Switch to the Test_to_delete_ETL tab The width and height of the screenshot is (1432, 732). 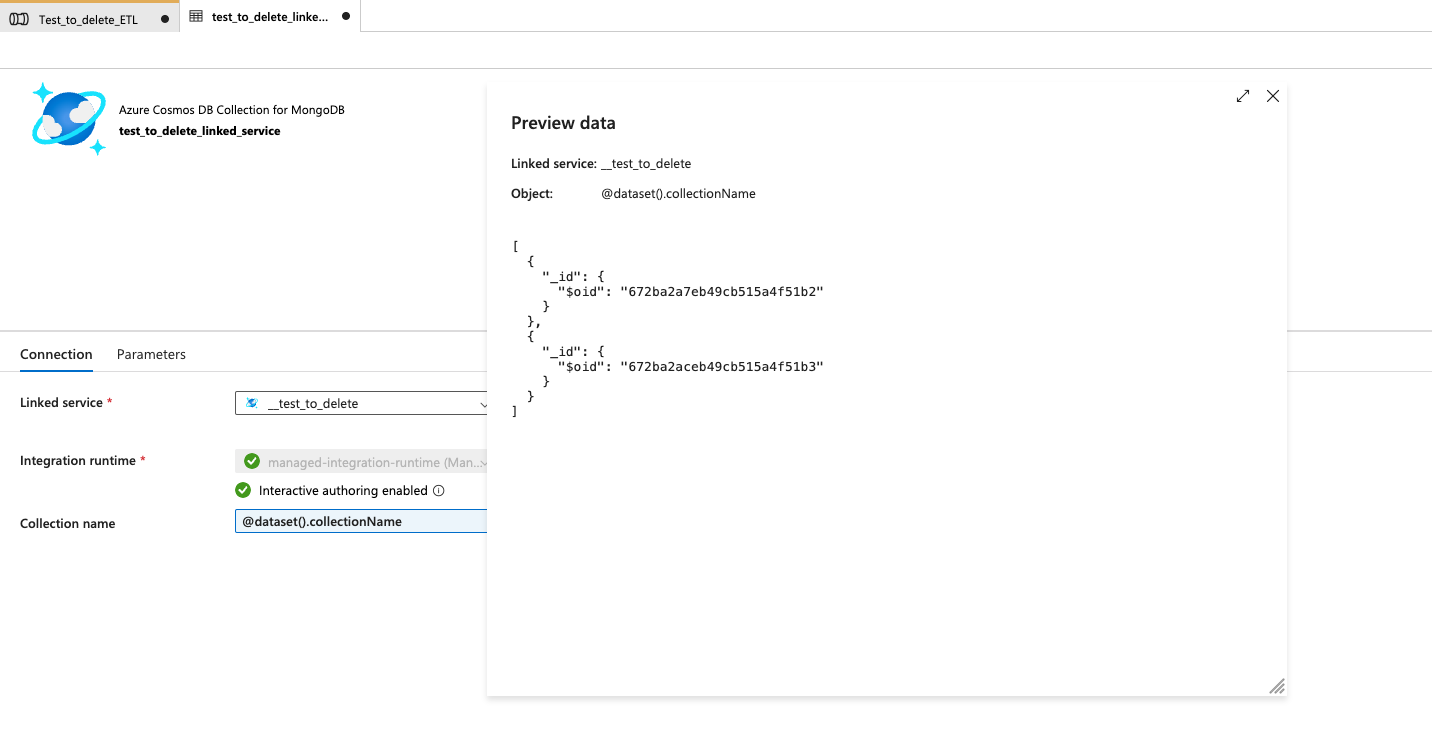89,17
